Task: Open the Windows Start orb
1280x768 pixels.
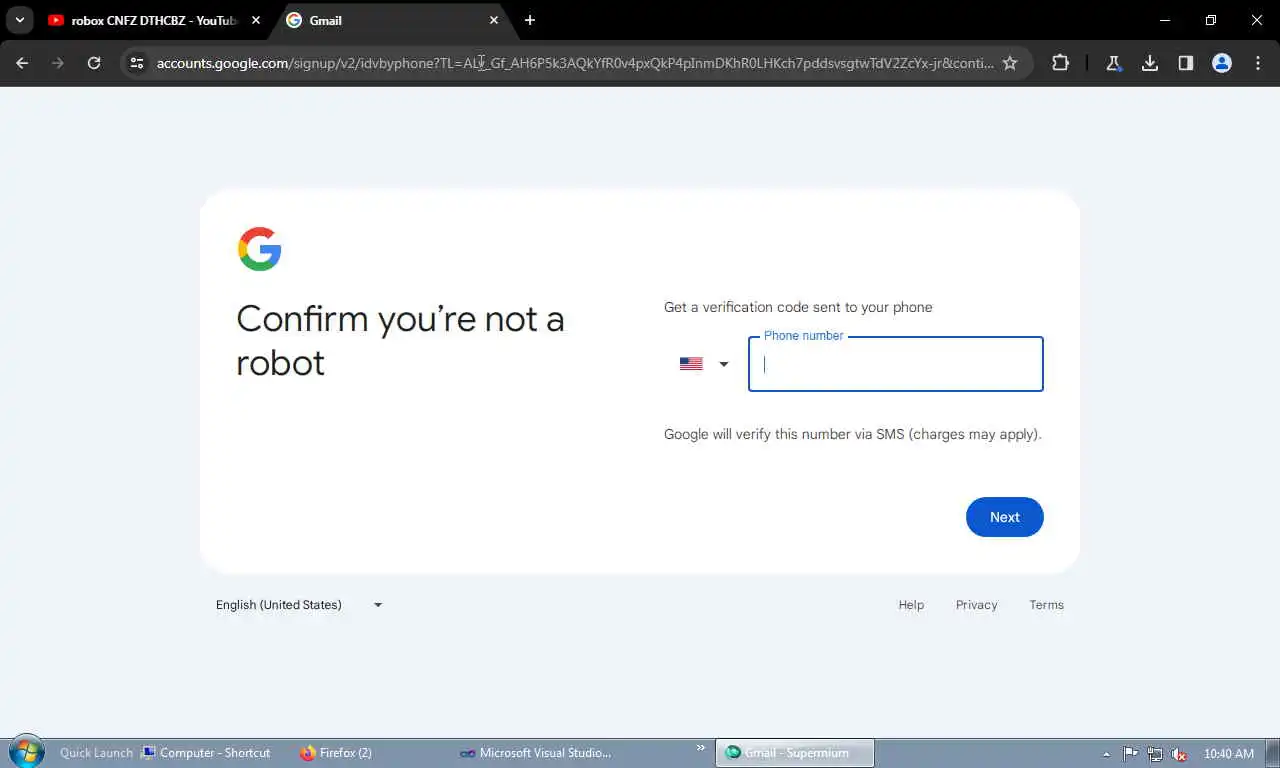Action: coord(26,752)
